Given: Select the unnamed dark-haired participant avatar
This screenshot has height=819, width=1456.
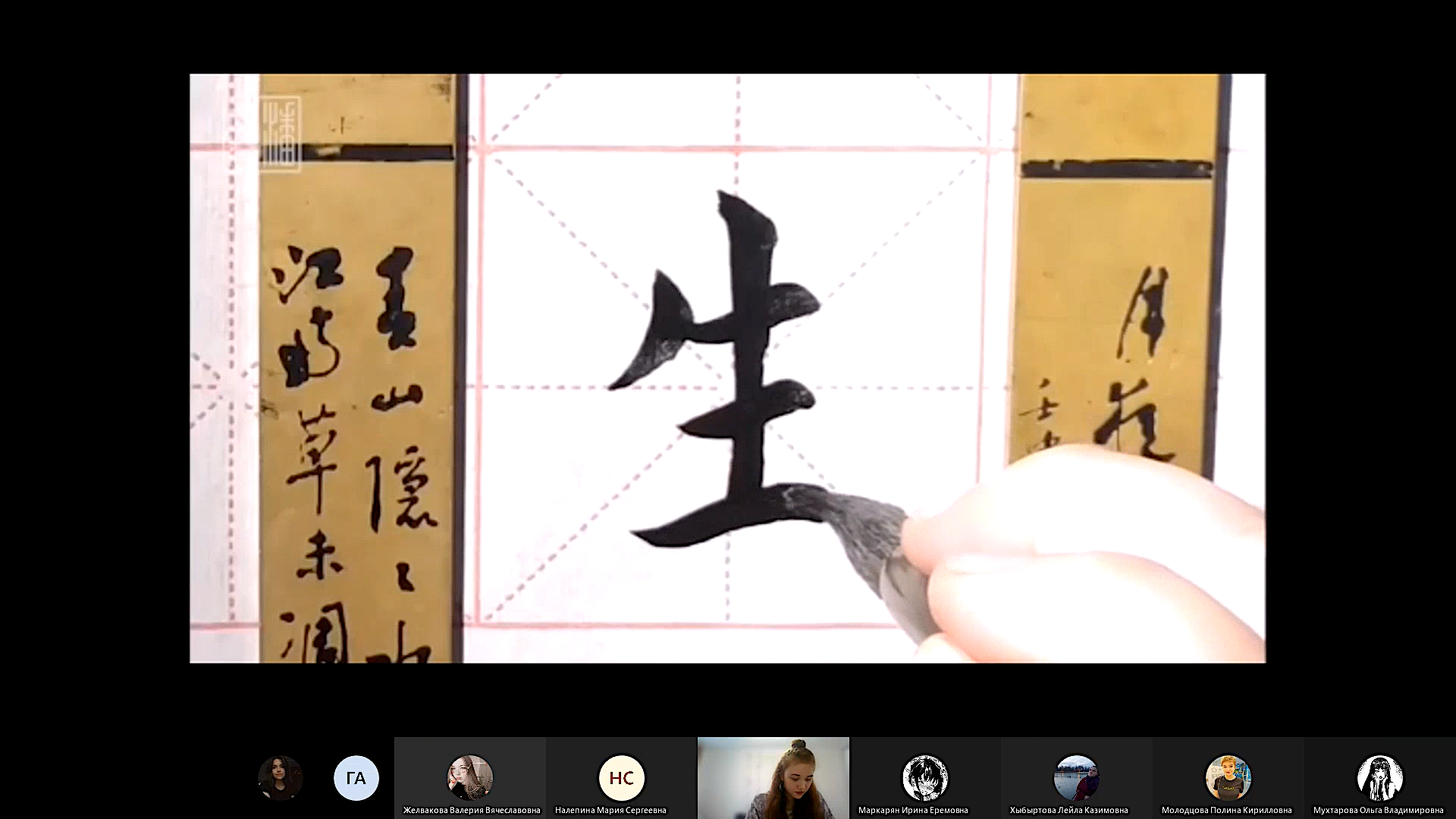Looking at the screenshot, I should pos(280,778).
